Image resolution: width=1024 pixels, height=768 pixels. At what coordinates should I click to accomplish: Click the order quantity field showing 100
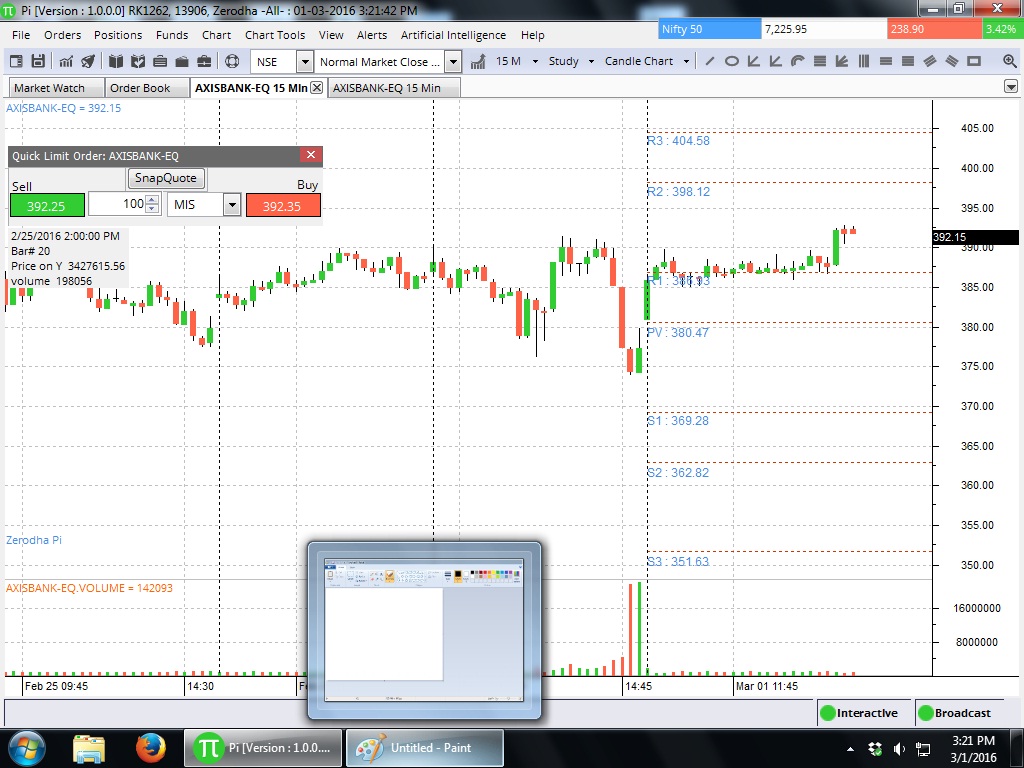tap(116, 204)
